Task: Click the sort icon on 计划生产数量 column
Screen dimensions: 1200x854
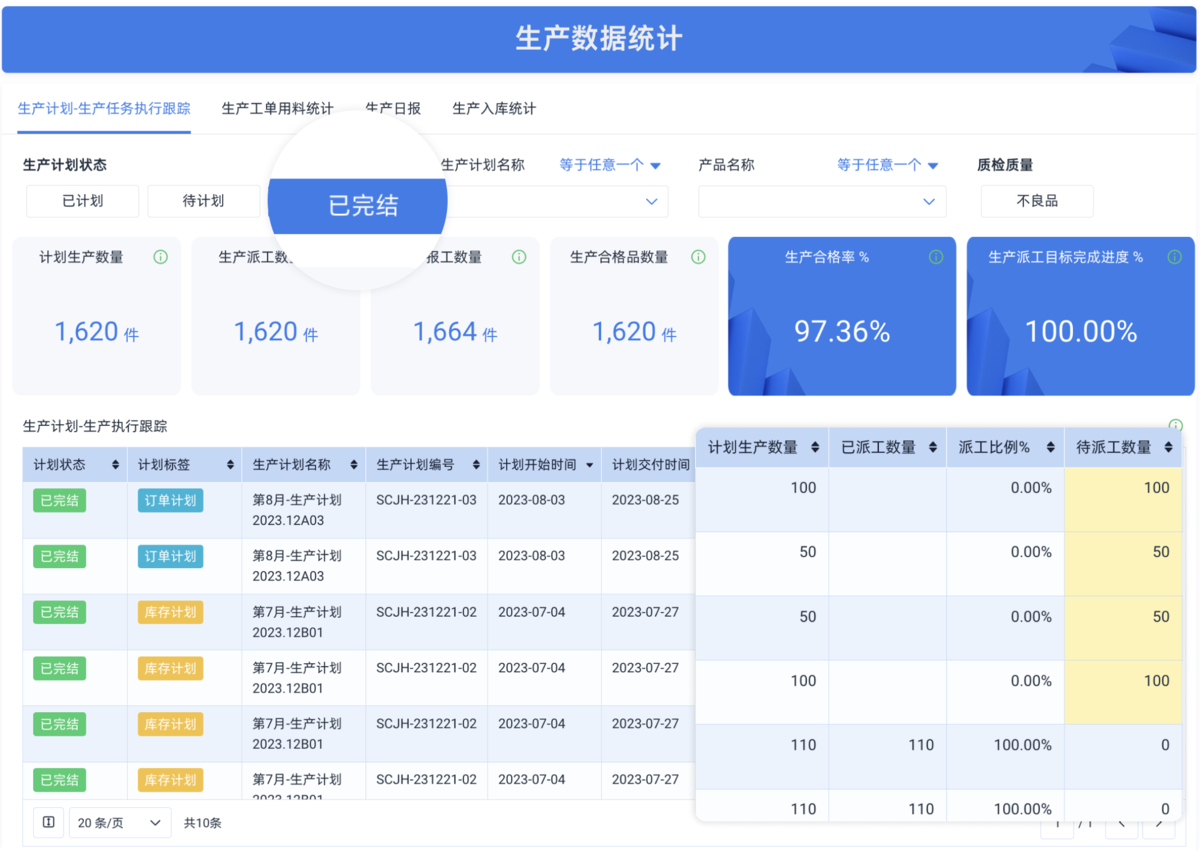Action: (x=817, y=447)
